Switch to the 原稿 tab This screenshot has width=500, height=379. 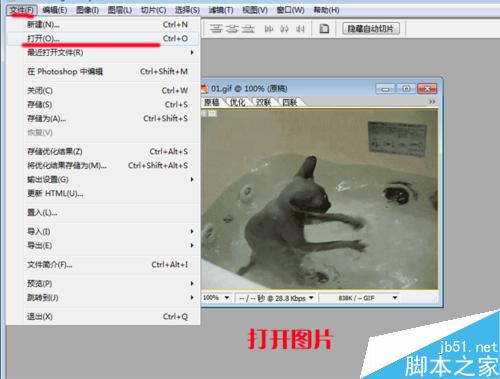pos(211,102)
